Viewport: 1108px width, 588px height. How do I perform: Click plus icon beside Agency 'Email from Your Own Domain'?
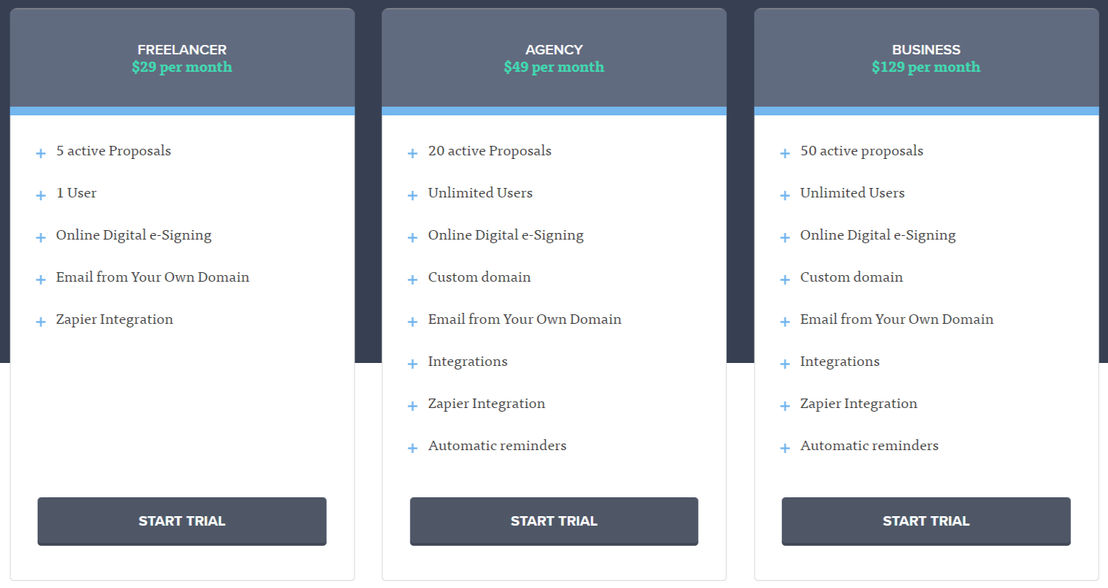pos(413,322)
